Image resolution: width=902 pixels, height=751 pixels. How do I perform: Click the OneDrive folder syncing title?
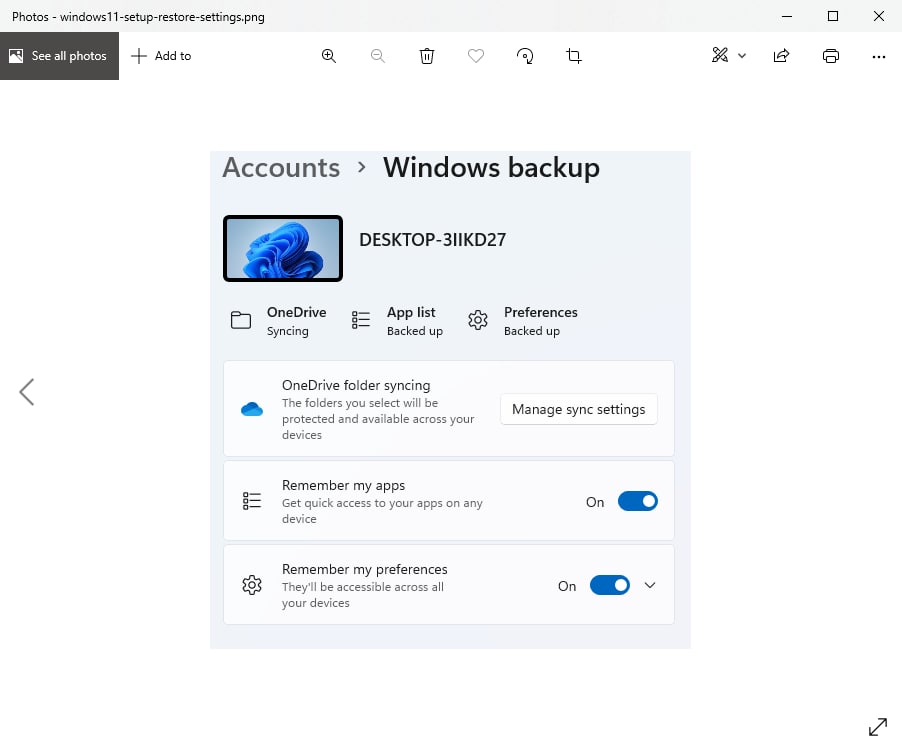click(x=356, y=385)
